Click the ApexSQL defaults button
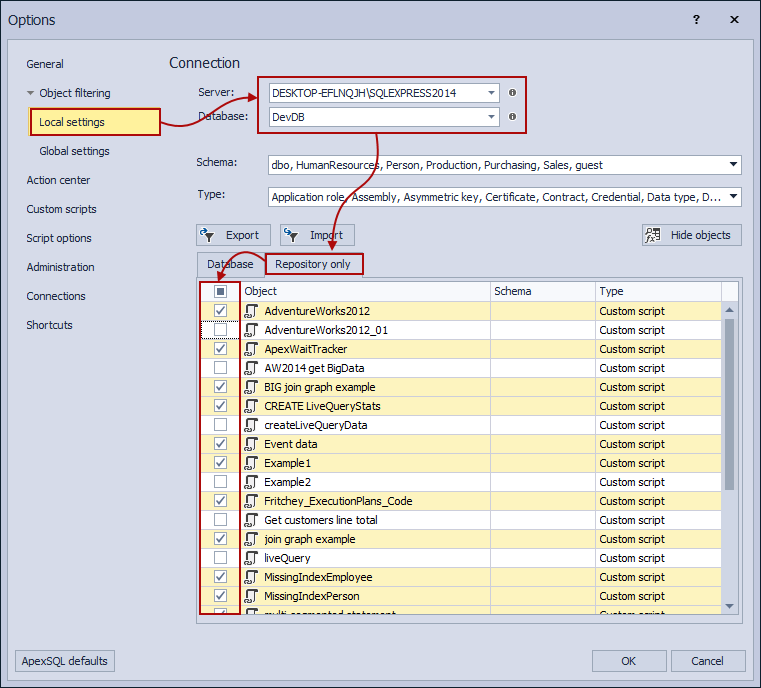The image size is (761, 688). pos(66,661)
